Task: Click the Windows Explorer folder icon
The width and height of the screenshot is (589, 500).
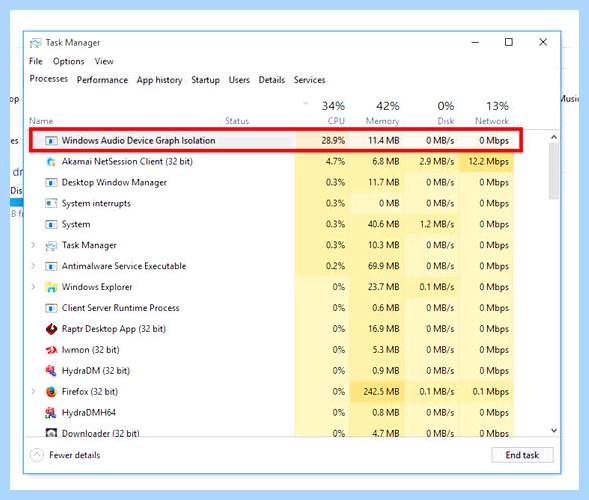Action: 51,287
